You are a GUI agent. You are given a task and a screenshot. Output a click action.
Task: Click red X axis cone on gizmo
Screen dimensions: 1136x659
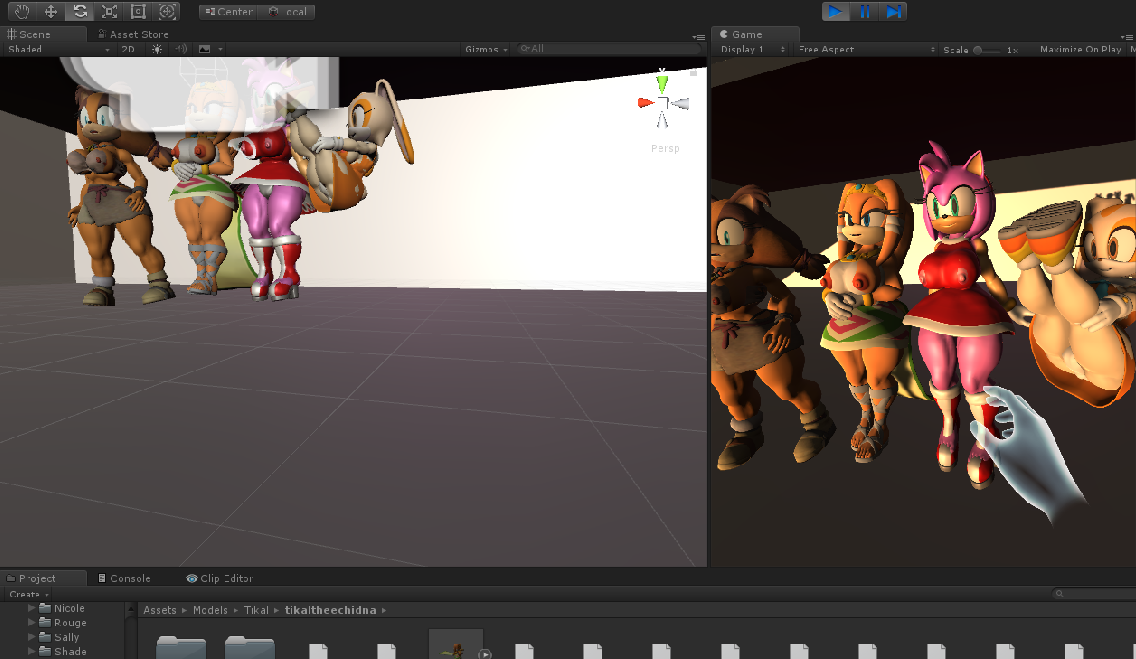[x=646, y=103]
